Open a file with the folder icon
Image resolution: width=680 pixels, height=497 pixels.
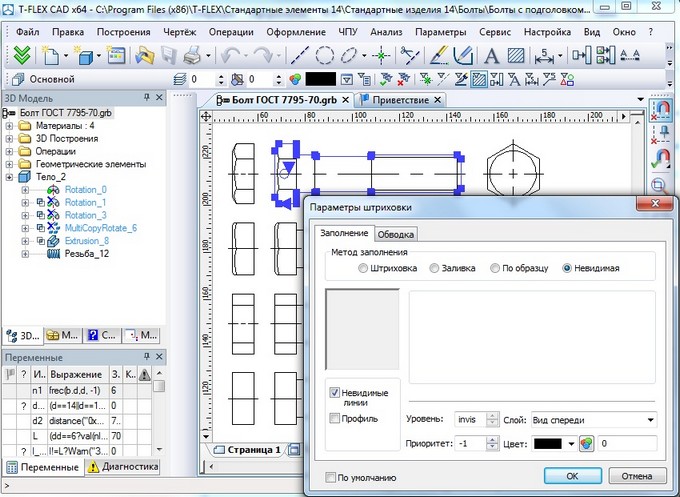click(144, 56)
